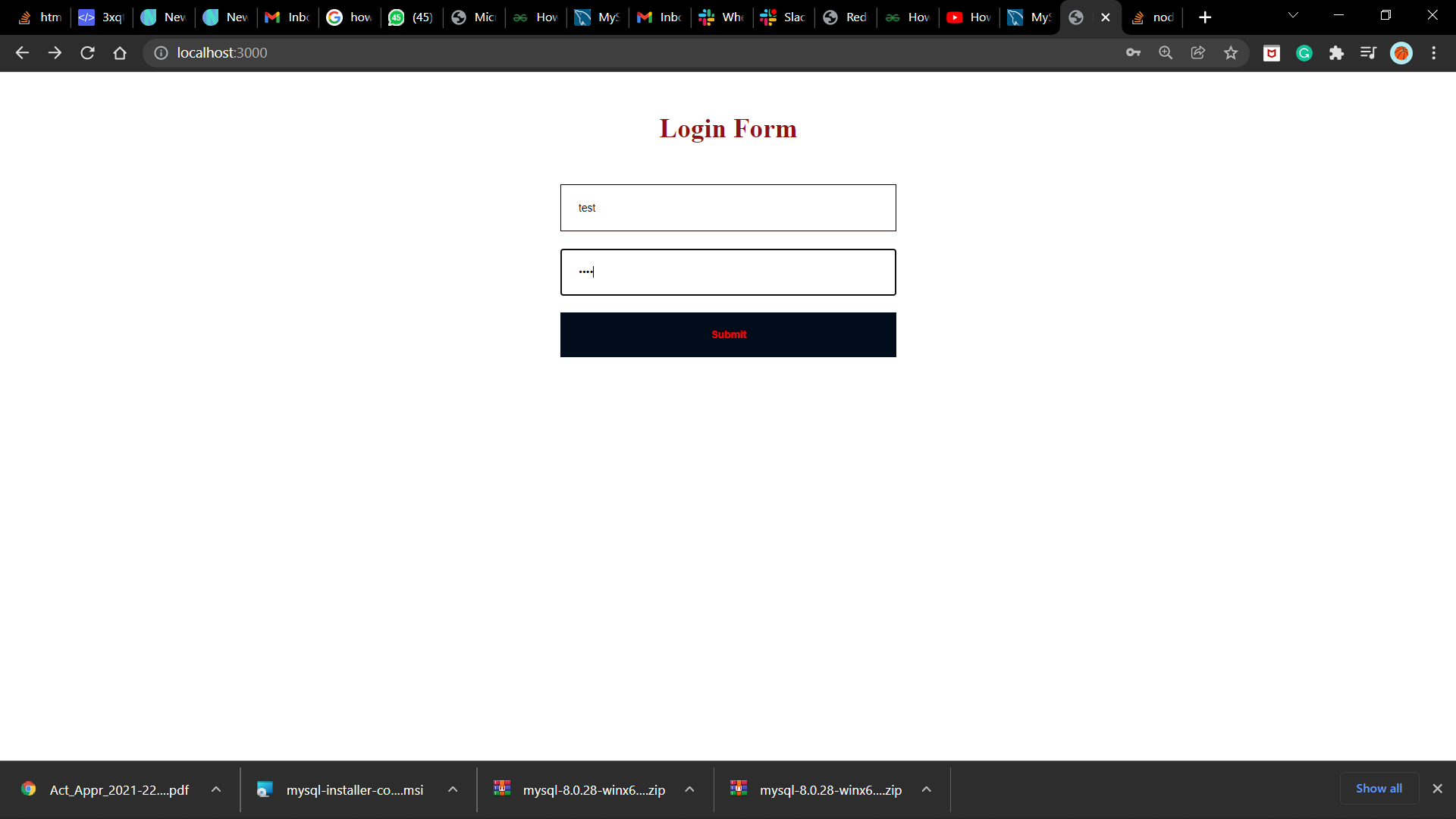
Task: Click the site info icon in address bar
Action: tap(160, 53)
